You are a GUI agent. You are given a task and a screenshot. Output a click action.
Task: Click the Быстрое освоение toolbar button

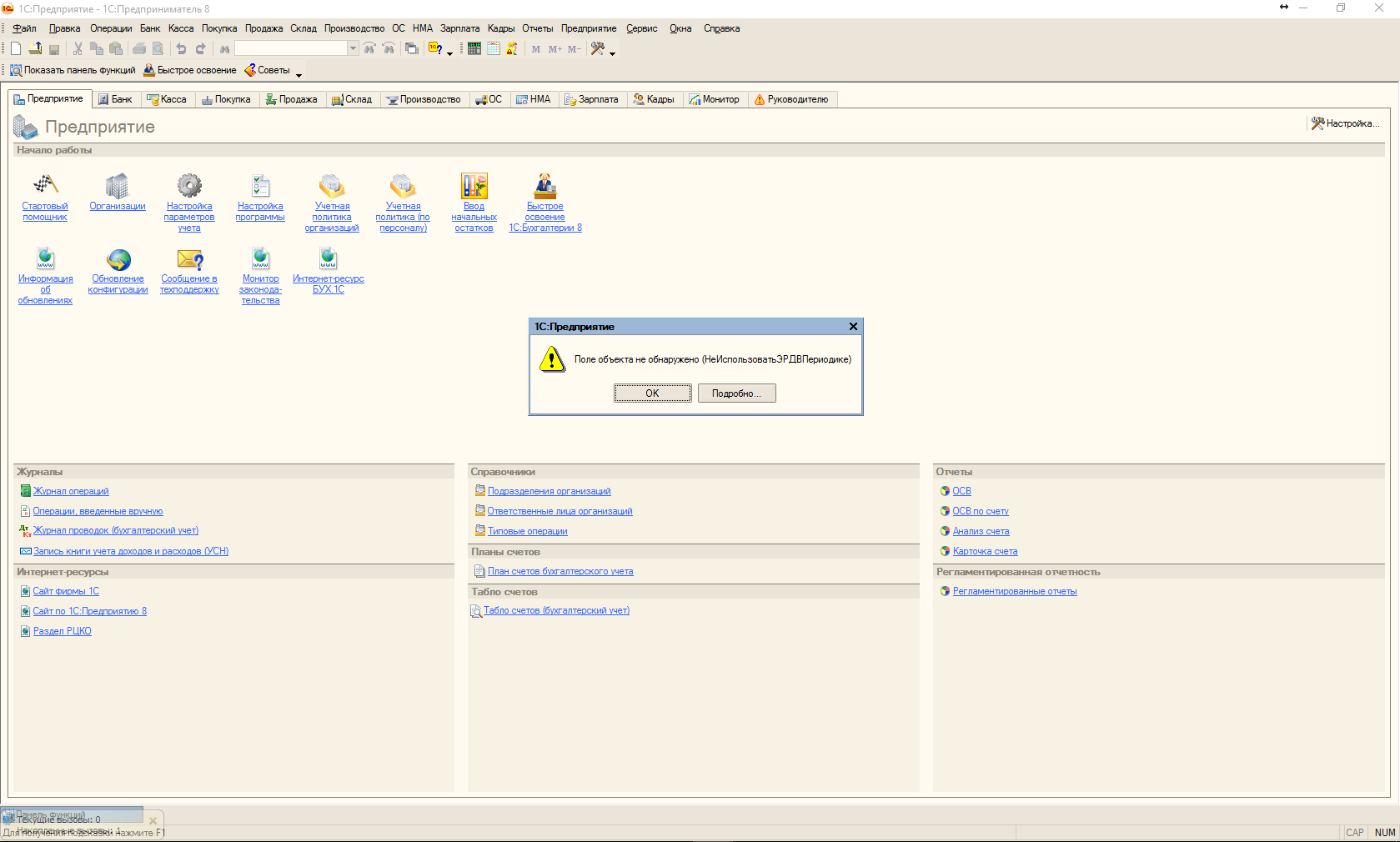pyautogui.click(x=190, y=70)
